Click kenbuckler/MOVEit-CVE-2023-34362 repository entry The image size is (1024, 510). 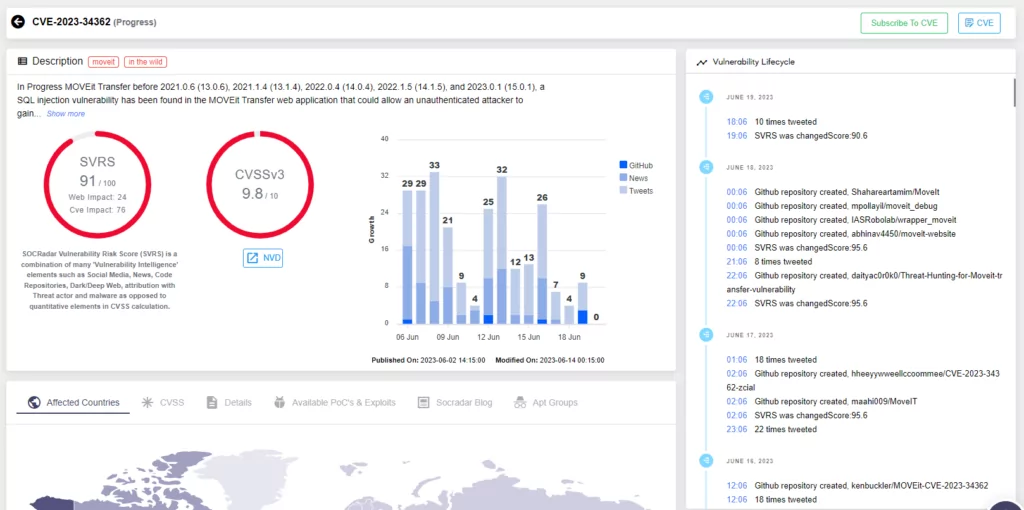click(x=871, y=486)
